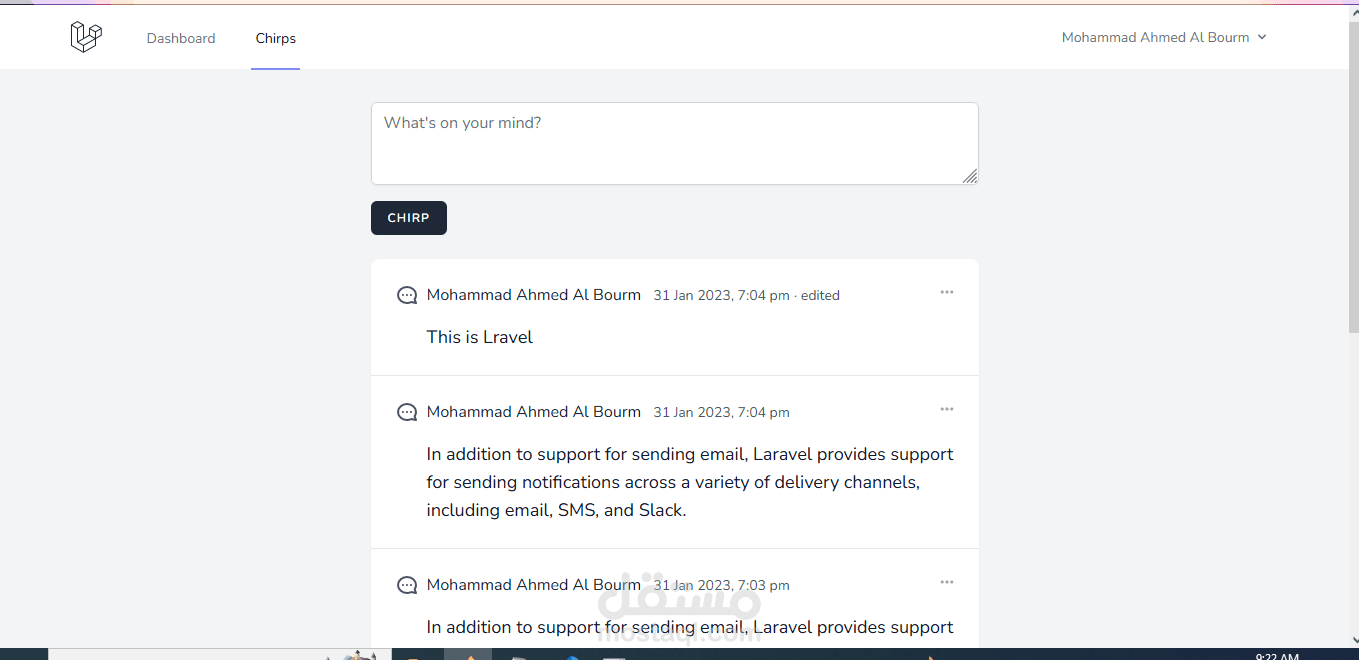The image size is (1359, 660).
Task: Click the speech bubble icon beside "This is Lravel"
Action: 407,295
